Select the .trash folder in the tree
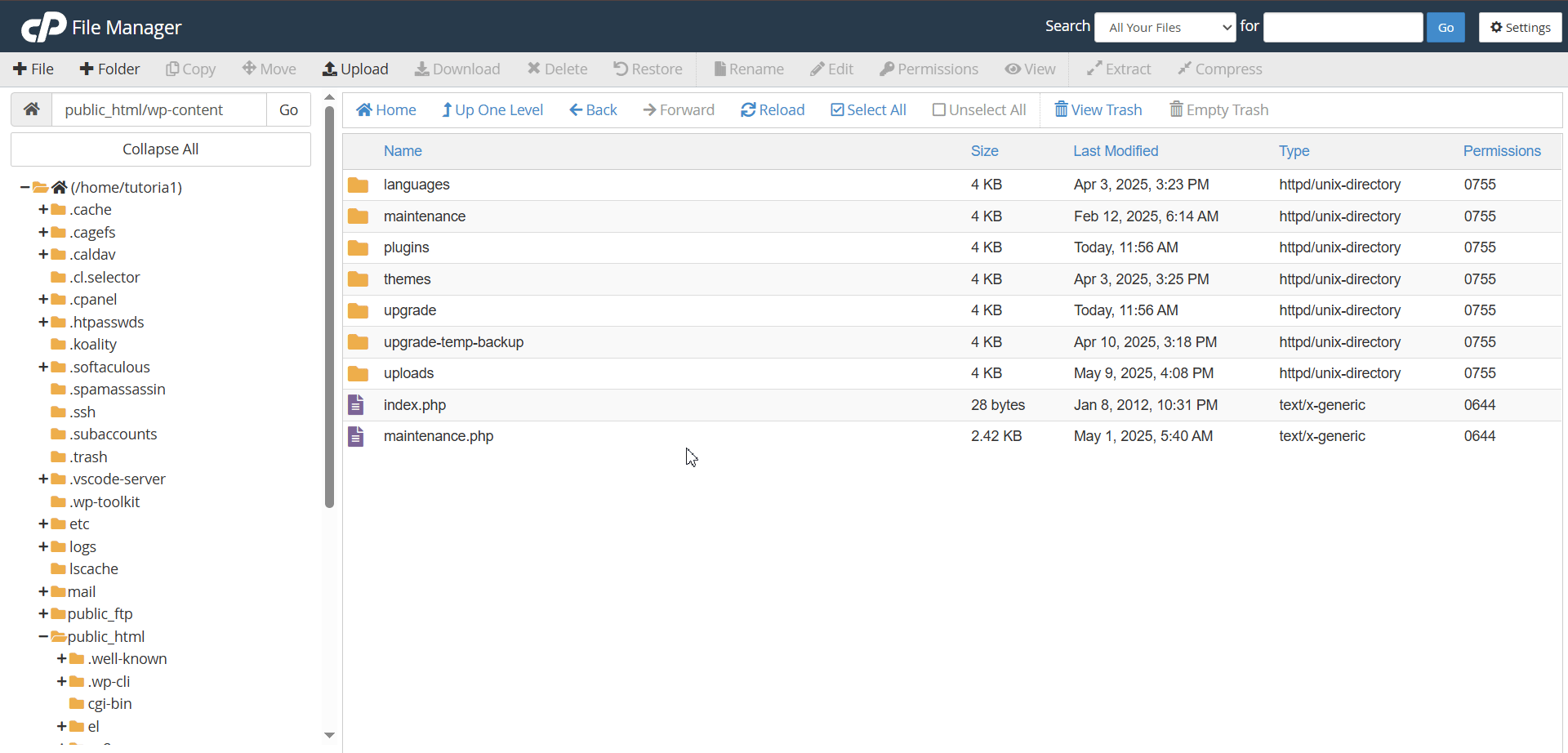The image size is (1568, 753). point(88,457)
